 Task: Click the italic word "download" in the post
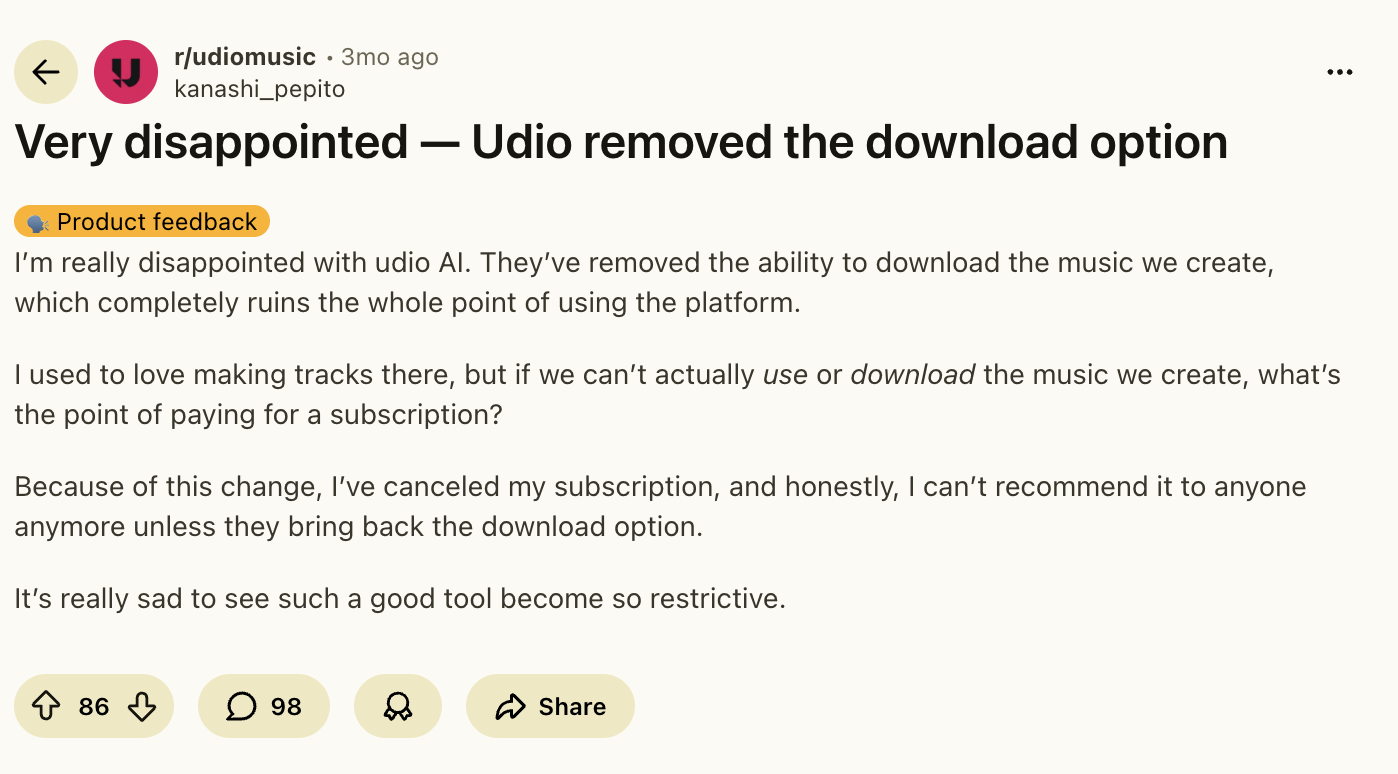(x=912, y=375)
